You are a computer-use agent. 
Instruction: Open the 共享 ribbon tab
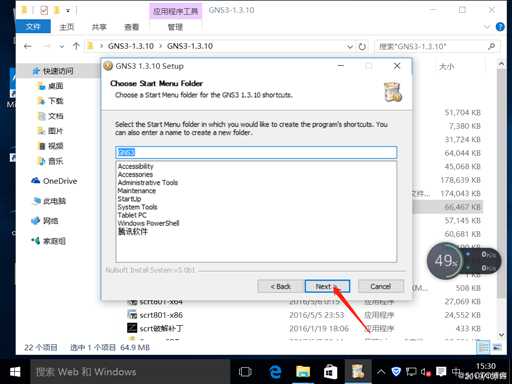pyautogui.click(x=99, y=27)
